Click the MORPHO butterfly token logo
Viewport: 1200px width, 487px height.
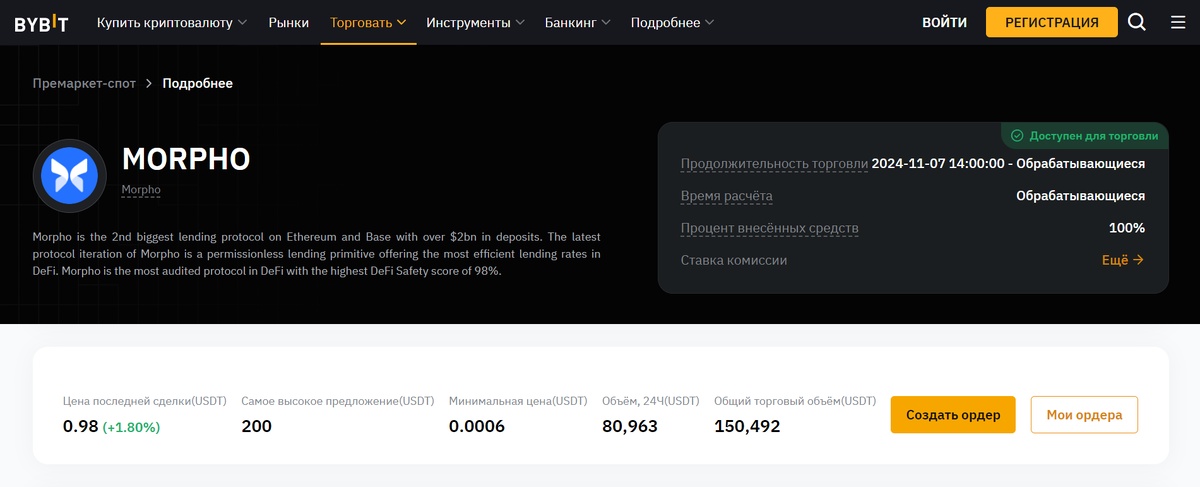pos(70,177)
